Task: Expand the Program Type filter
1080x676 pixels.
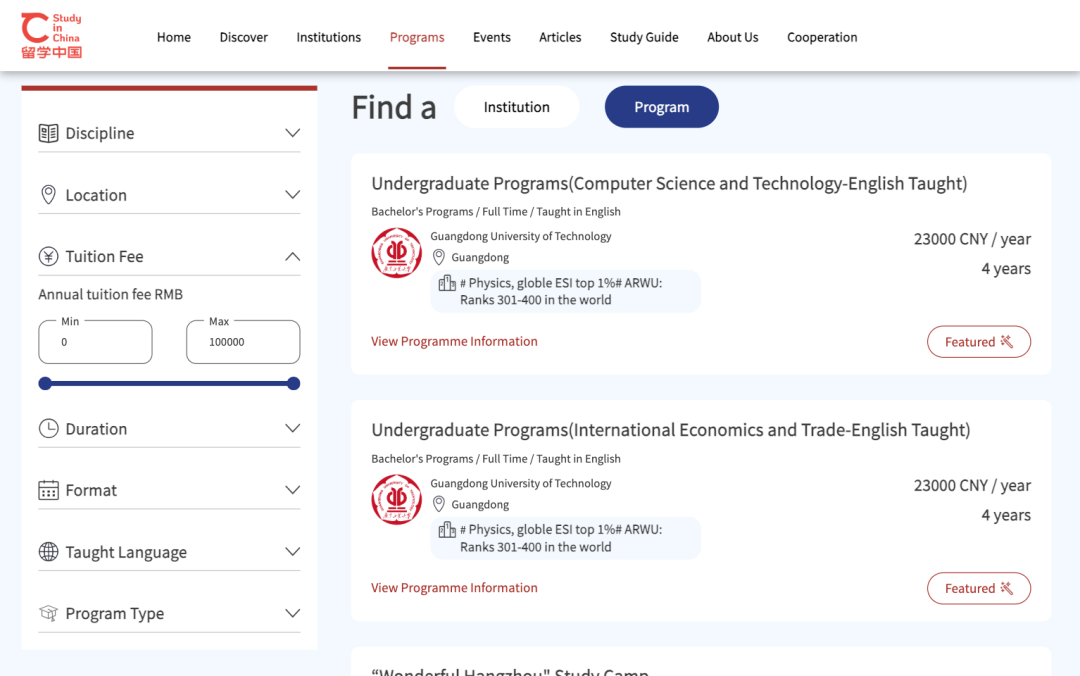Action: (292, 613)
